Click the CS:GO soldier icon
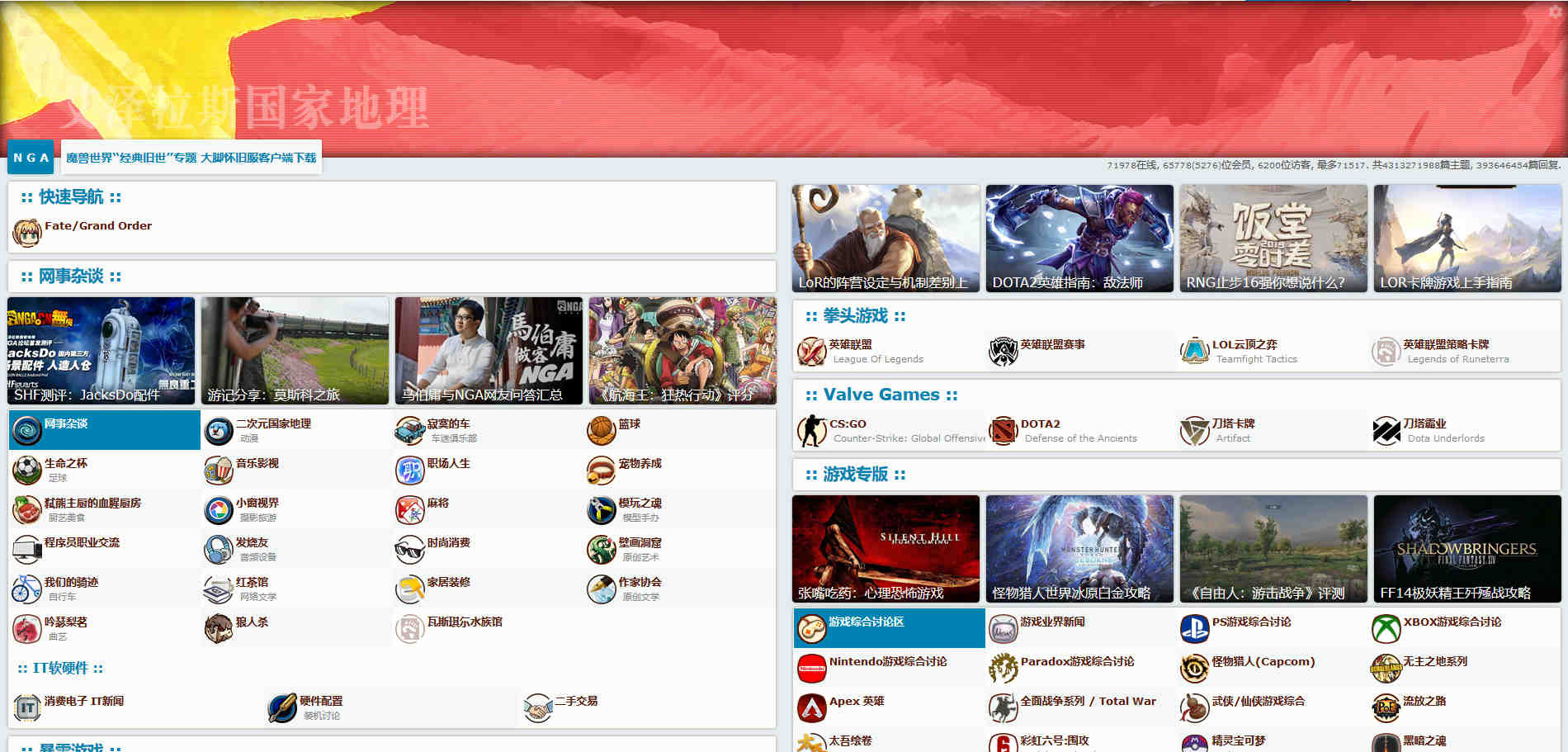The height and width of the screenshot is (752, 1568). point(812,431)
